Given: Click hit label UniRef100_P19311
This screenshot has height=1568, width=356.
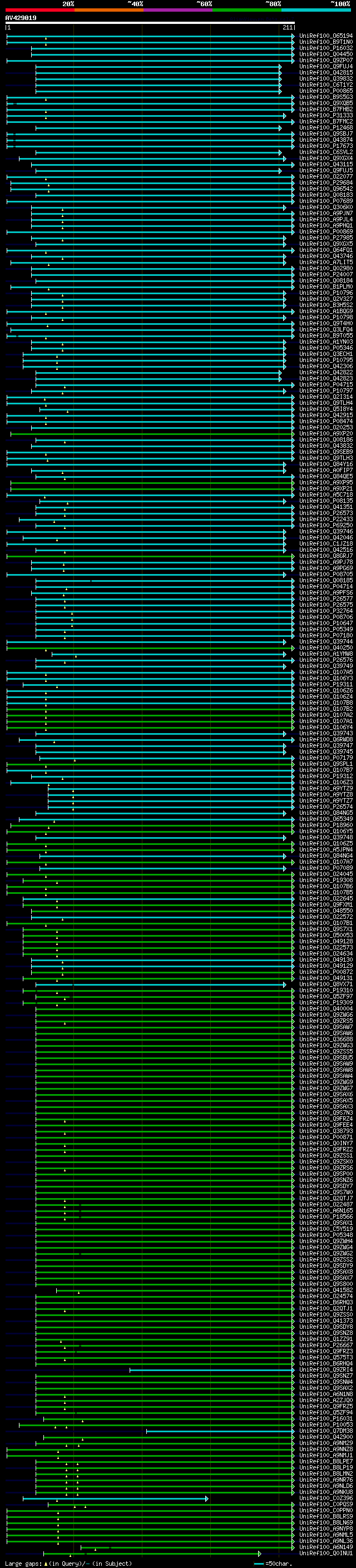Looking at the screenshot, I should pyautogui.click(x=326, y=684).
